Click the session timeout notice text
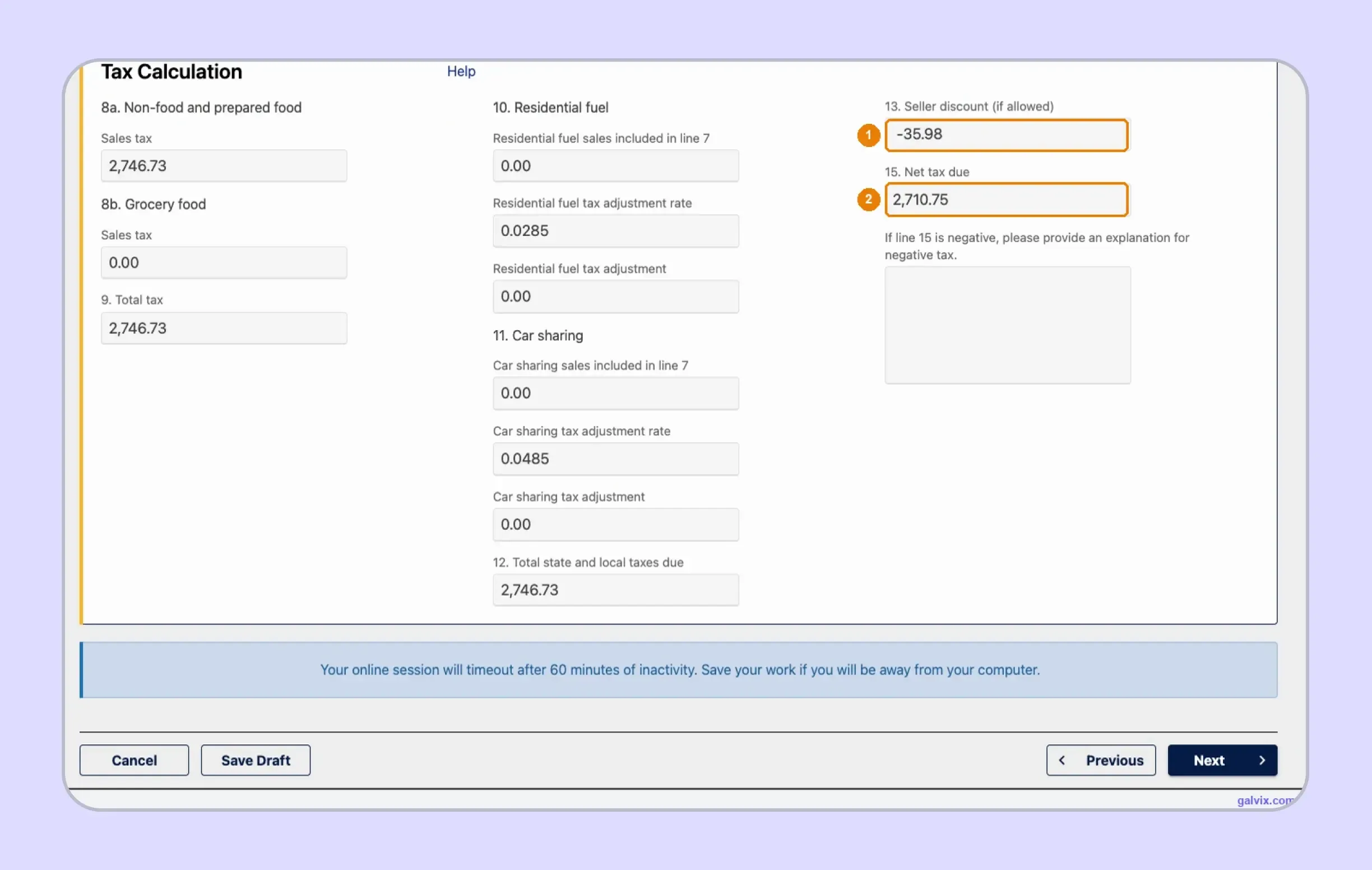 (680, 669)
